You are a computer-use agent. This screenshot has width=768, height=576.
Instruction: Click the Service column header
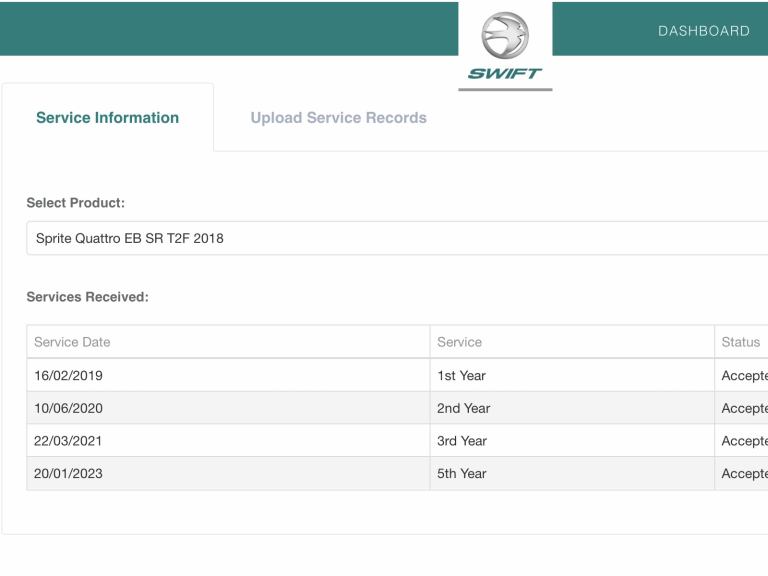tap(459, 342)
